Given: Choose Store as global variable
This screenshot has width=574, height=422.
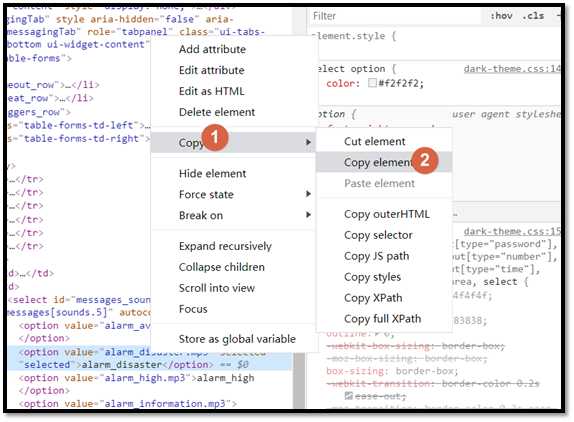Looking at the screenshot, I should click(237, 339).
